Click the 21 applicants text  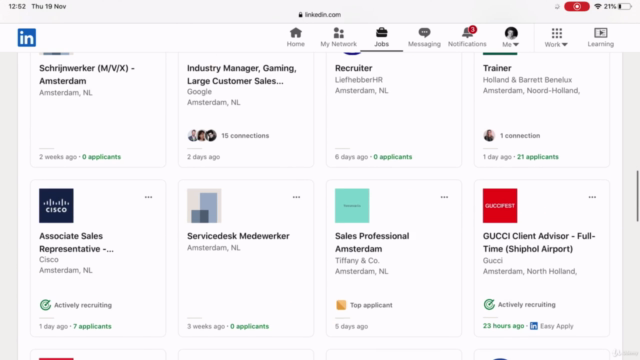pyautogui.click(x=538, y=157)
